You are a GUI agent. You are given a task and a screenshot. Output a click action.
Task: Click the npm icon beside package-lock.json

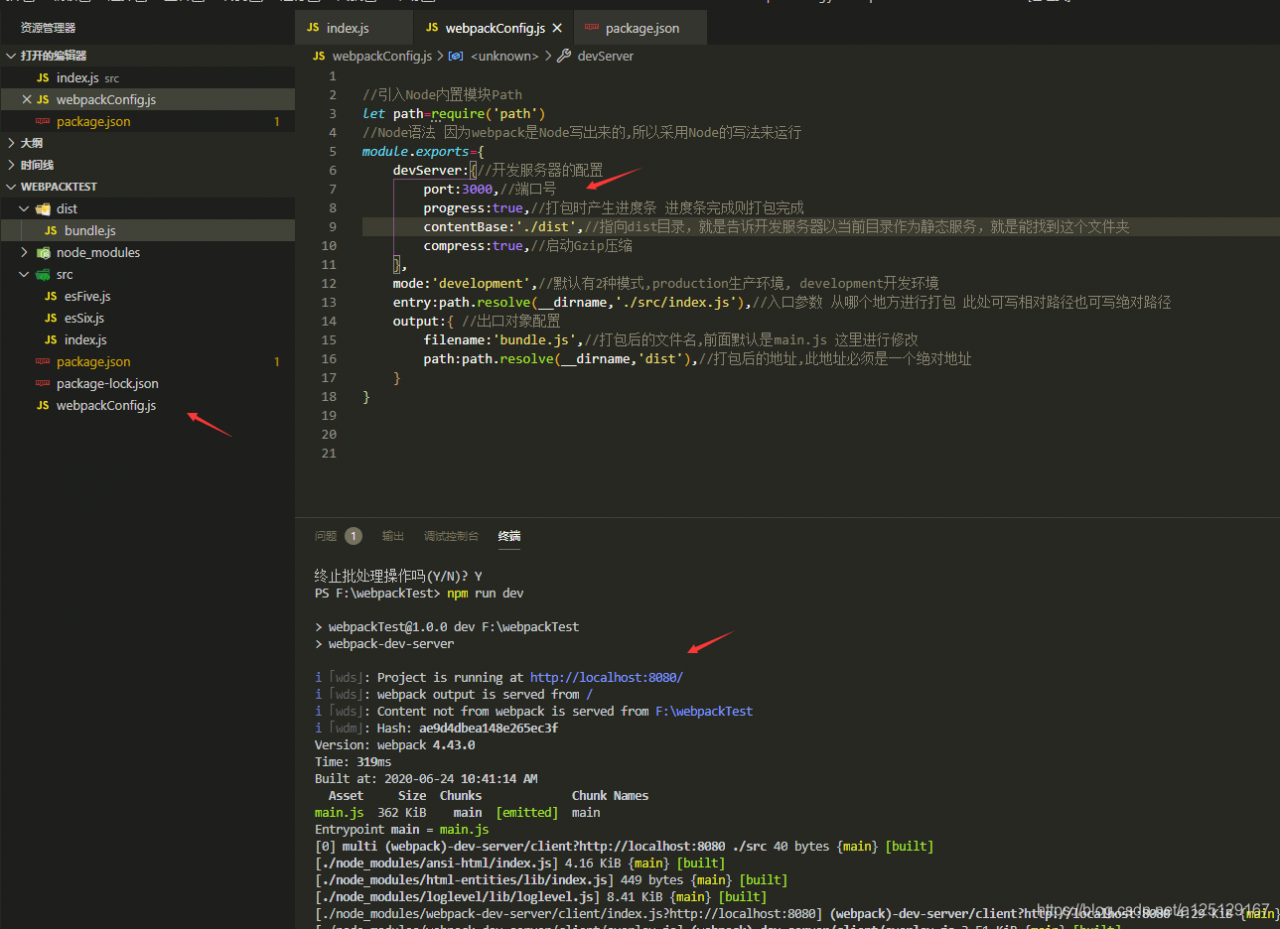tap(42, 384)
